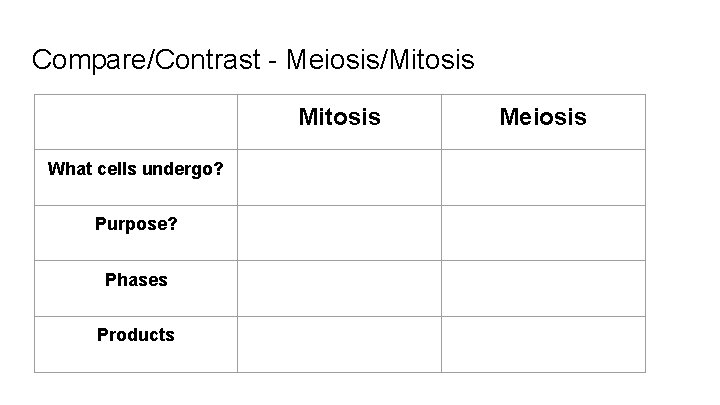The height and width of the screenshot is (405, 720).
Task: Click the question mark after 'Purpose'
Action: 173,224
